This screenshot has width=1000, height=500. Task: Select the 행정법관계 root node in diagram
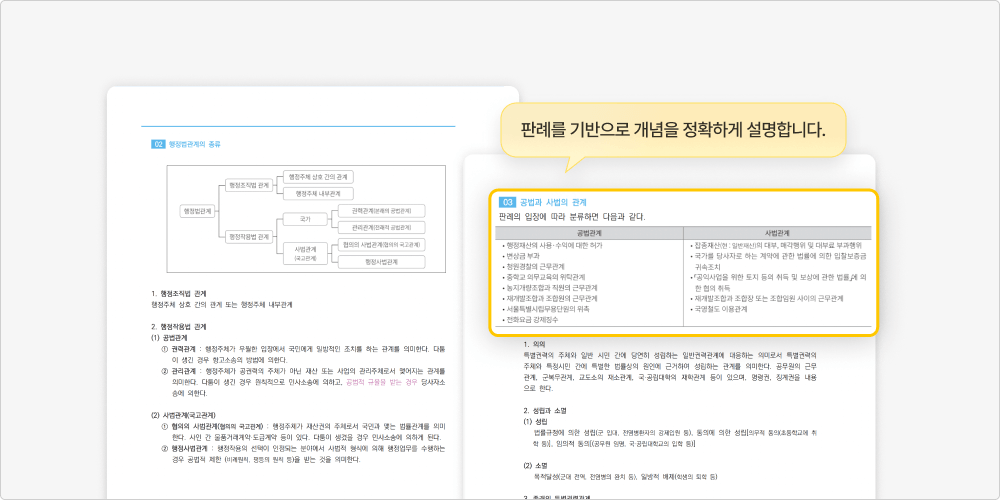[x=199, y=211]
